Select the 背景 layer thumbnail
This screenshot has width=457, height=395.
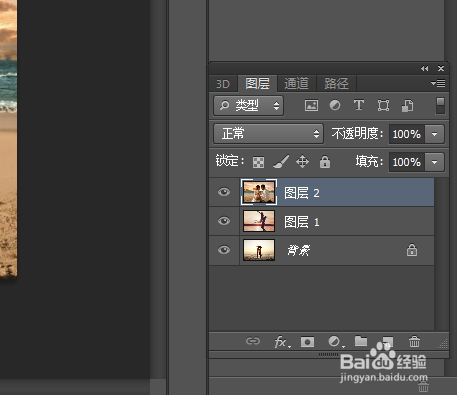coord(259,250)
